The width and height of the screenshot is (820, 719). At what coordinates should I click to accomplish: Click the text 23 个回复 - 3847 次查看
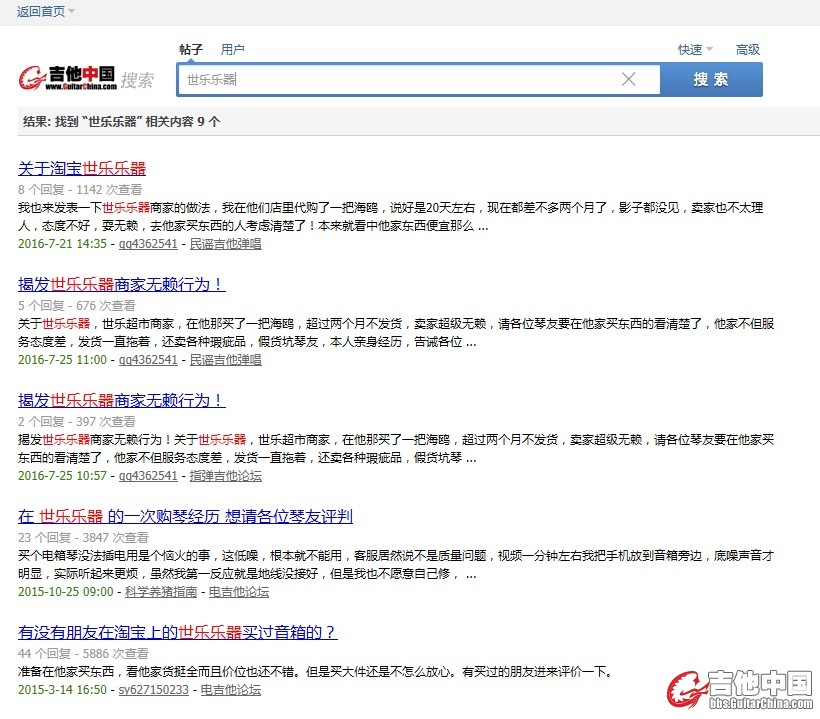tap(83, 538)
